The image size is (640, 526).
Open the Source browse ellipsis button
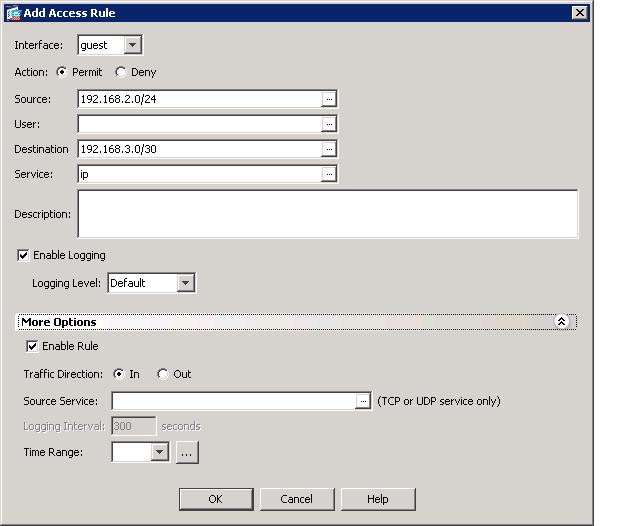click(329, 99)
